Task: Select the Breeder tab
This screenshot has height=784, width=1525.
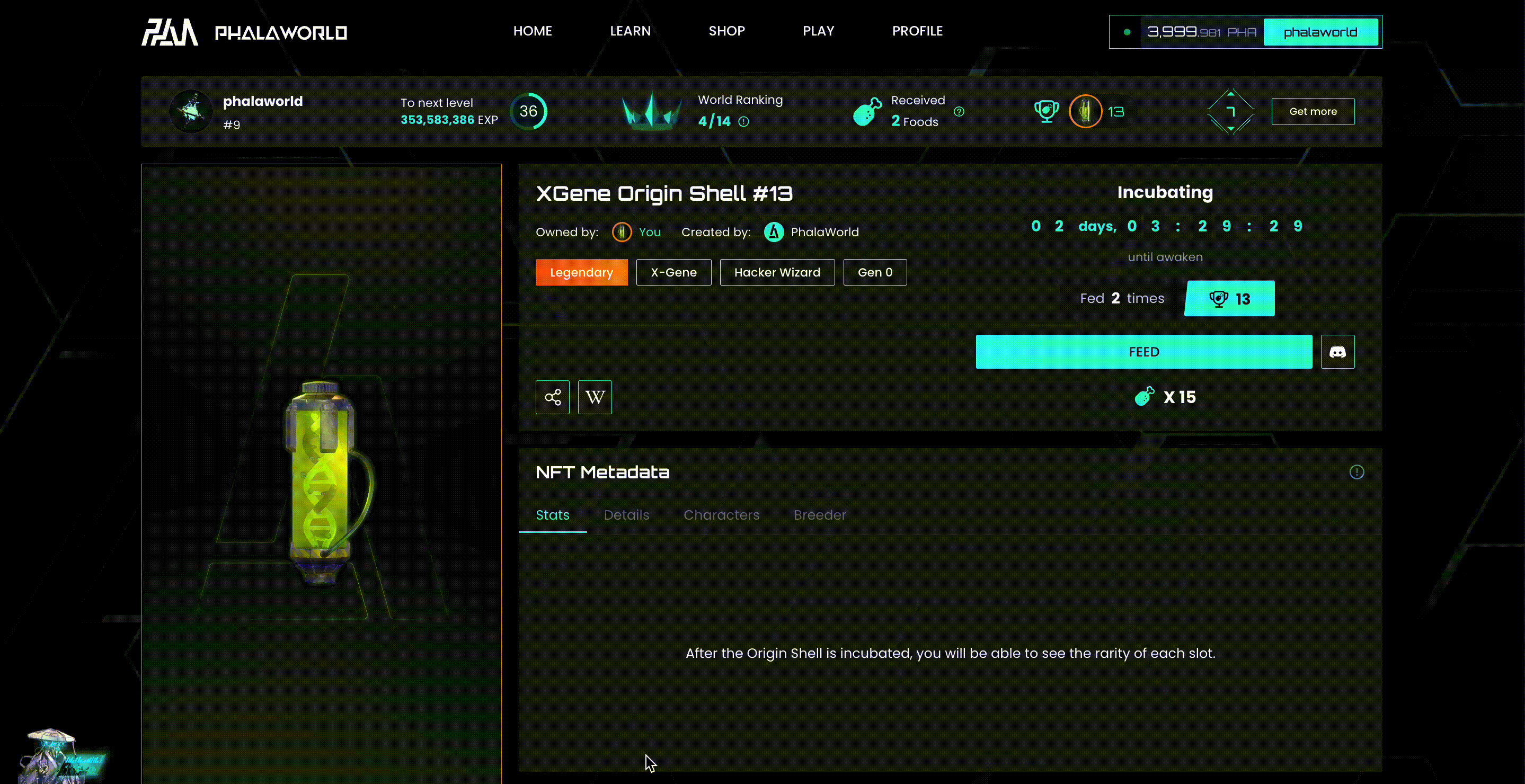Action: pyautogui.click(x=819, y=515)
